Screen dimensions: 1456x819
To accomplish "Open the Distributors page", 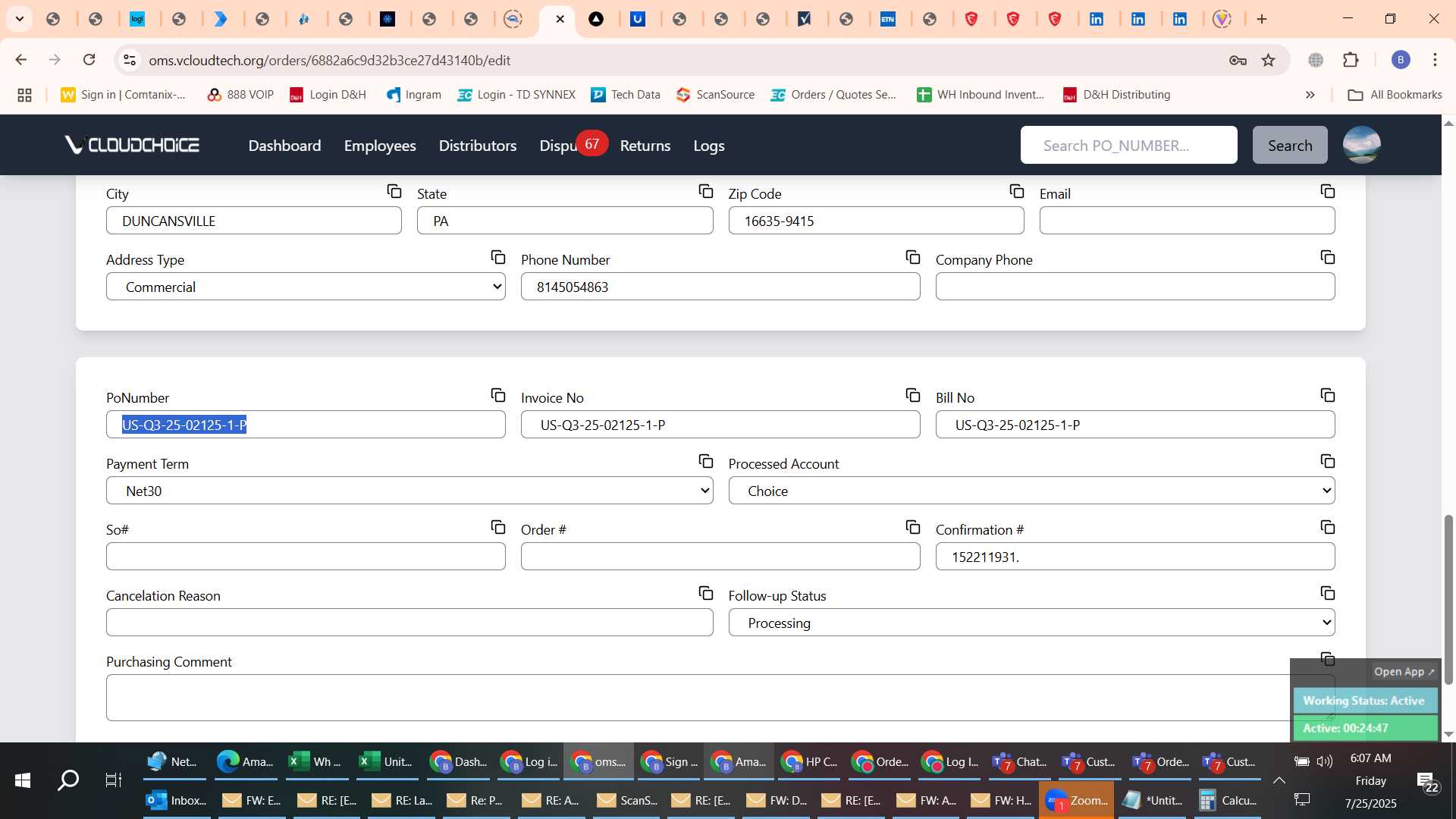I will tap(478, 146).
